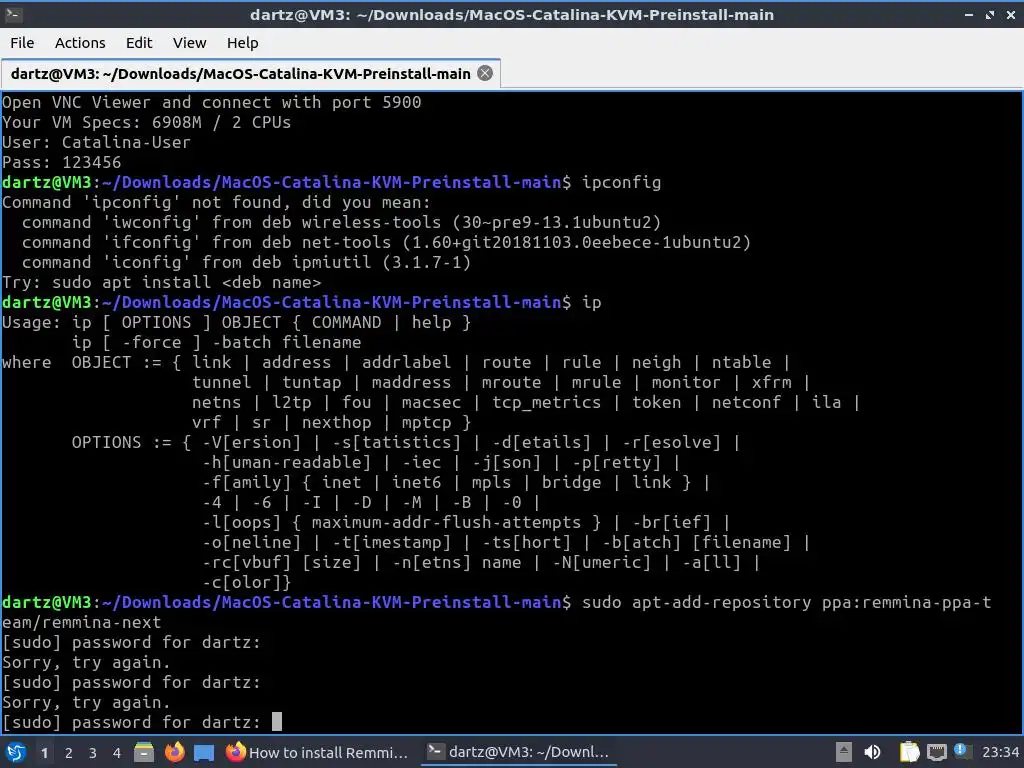1024x768 pixels.
Task: Minimize the terminal window
Action: pyautogui.click(x=969, y=14)
